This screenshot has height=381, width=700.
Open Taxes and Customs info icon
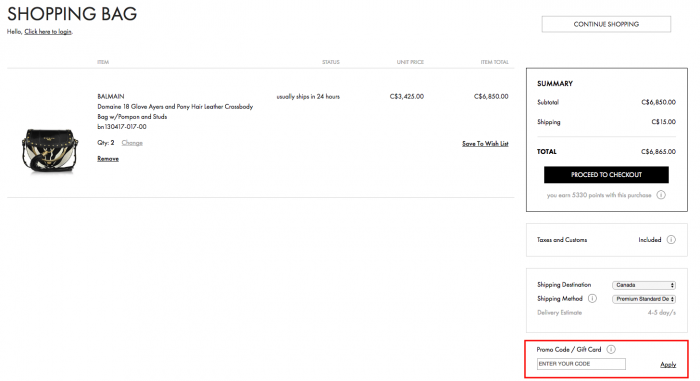671,240
